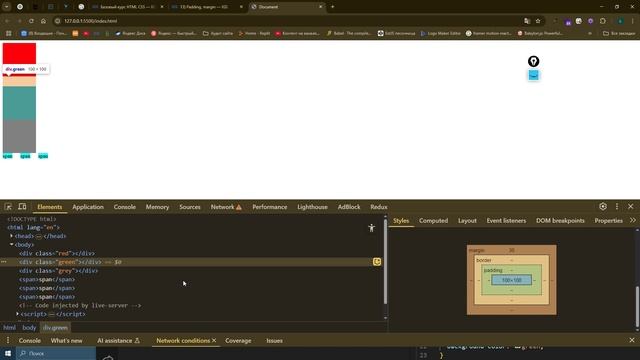Open the Properties sidebar tab
640x360 pixels.
pyautogui.click(x=609, y=220)
